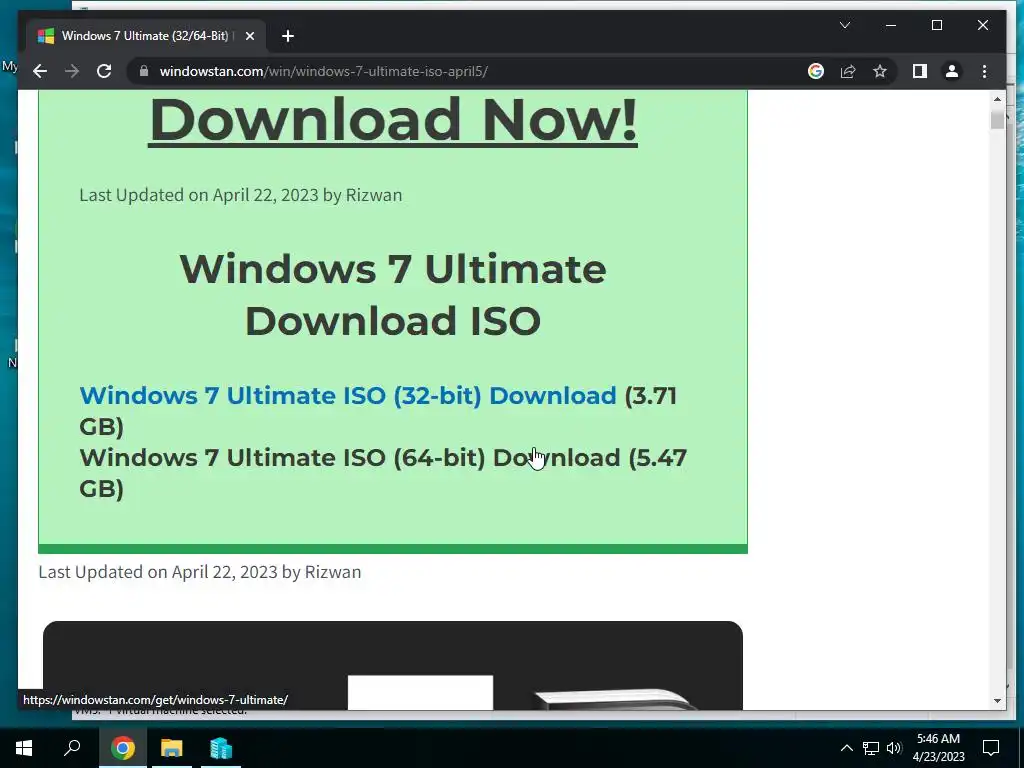Click the scroll-down arrow of the page scrollbar
Viewport: 1024px width, 768px height.
997,701
